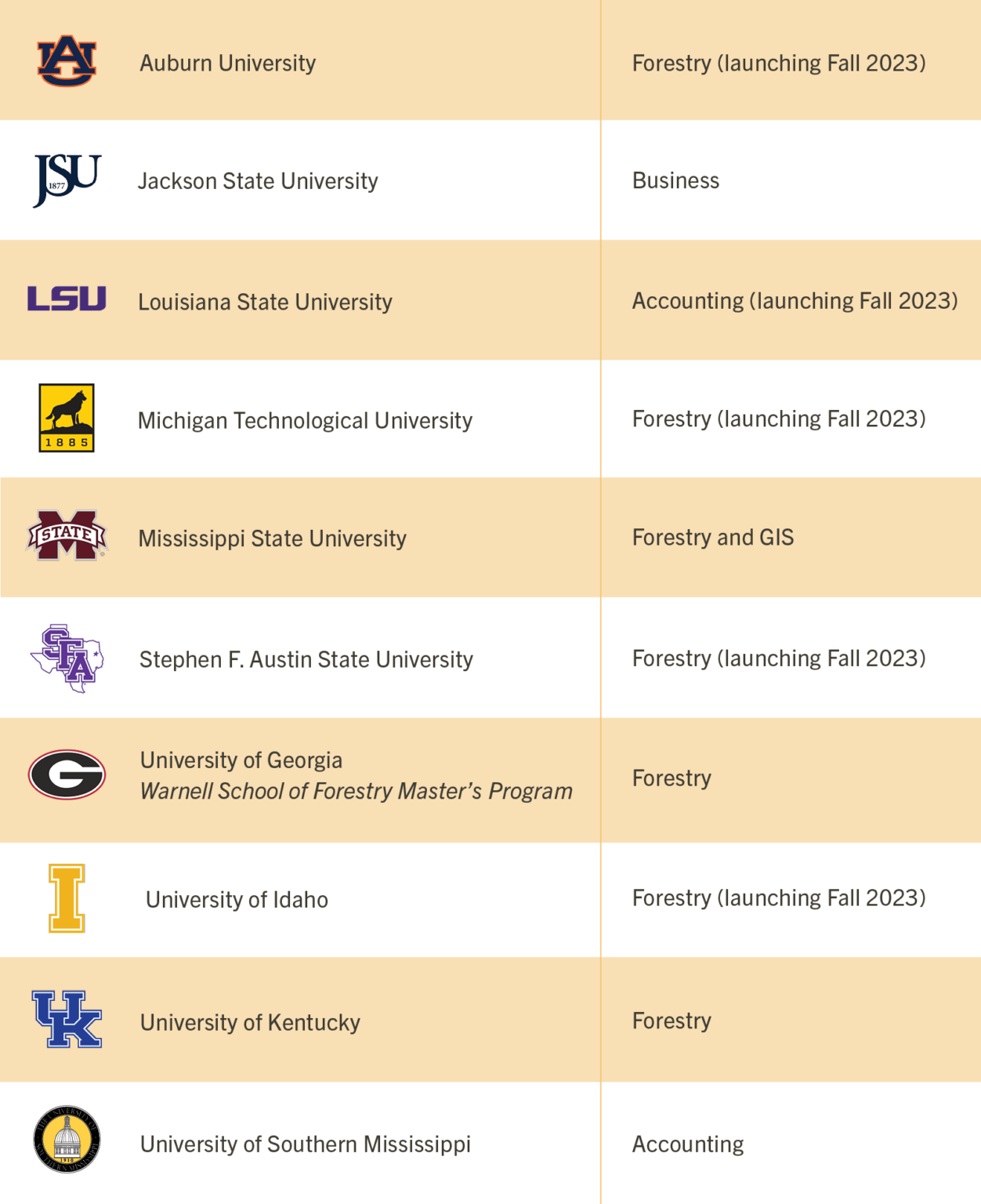Screen dimensions: 981x1204
Task: Select the Michigan Technological University name
Action: (306, 421)
